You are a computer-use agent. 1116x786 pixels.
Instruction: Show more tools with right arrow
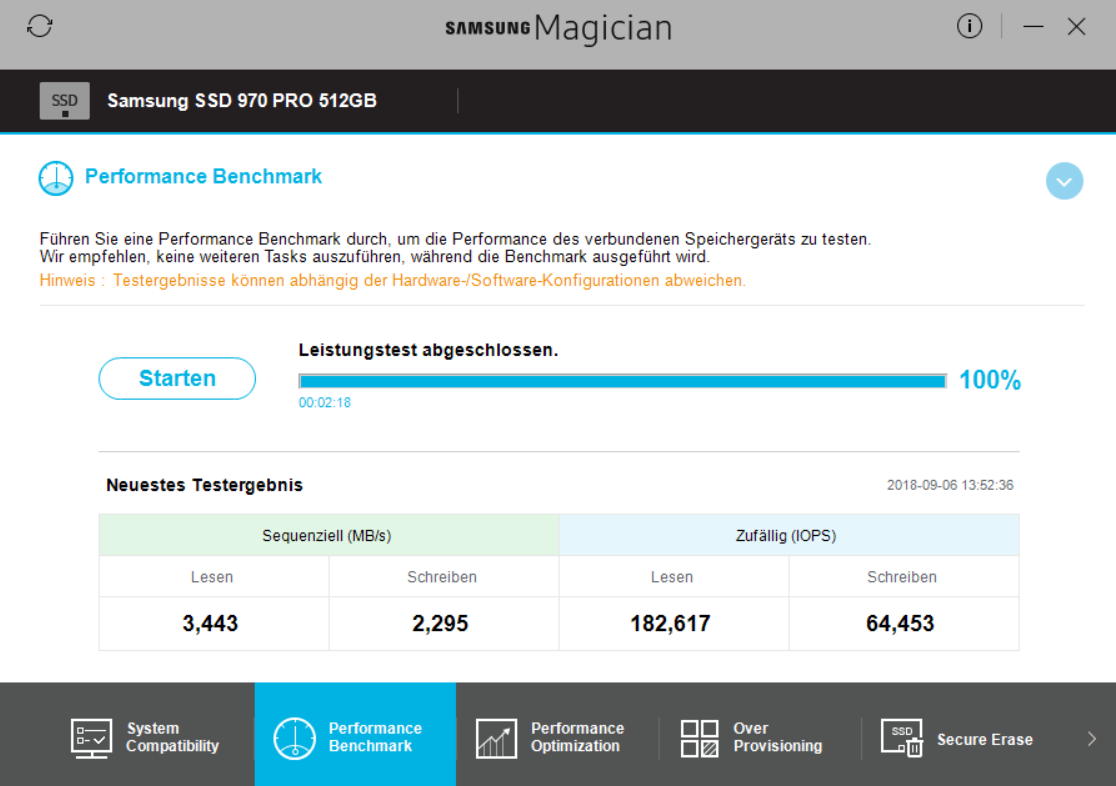click(1092, 739)
